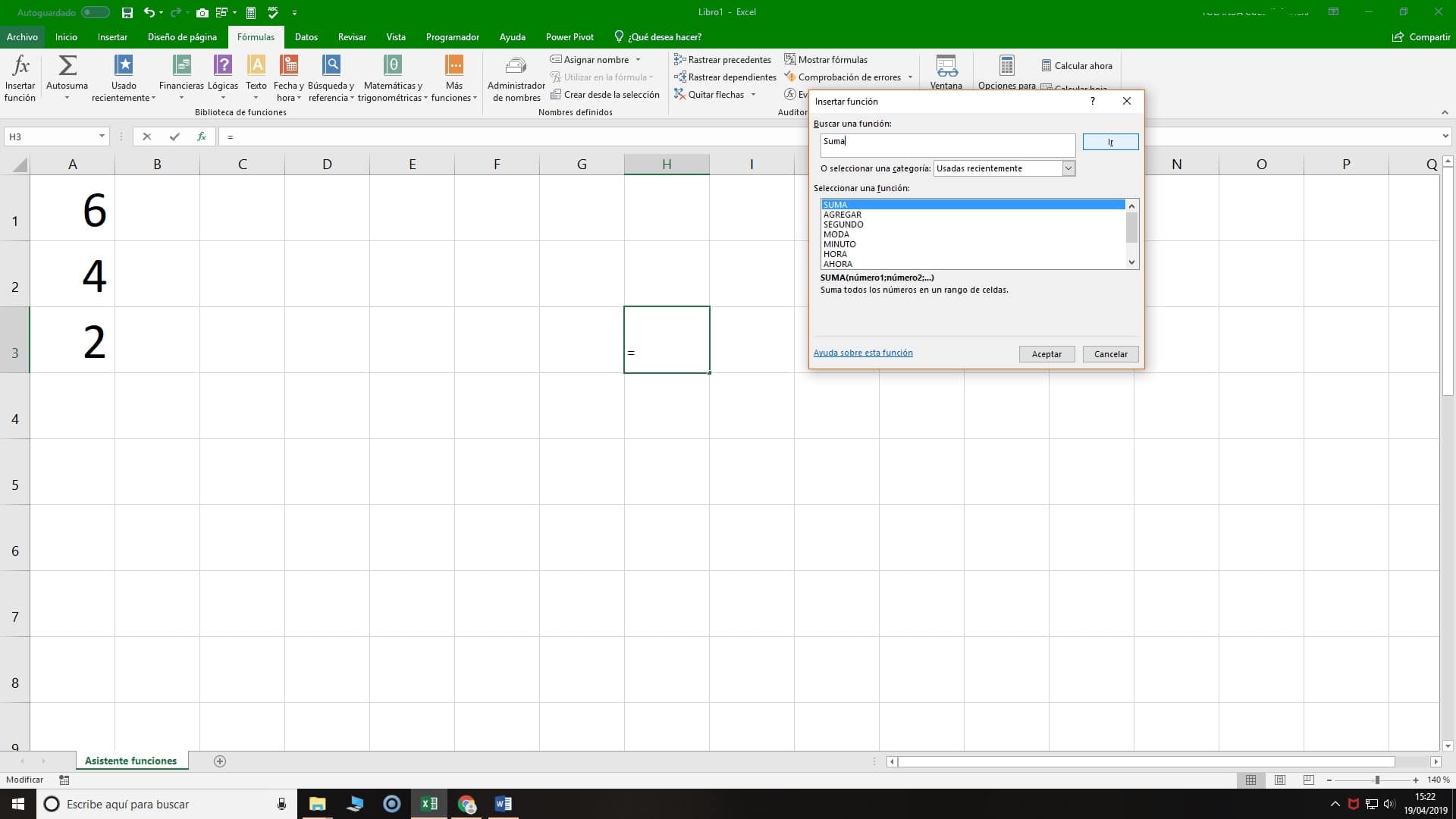Viewport: 1456px width, 819px height.
Task: Switch to the Diseño de página tab
Action: point(182,36)
